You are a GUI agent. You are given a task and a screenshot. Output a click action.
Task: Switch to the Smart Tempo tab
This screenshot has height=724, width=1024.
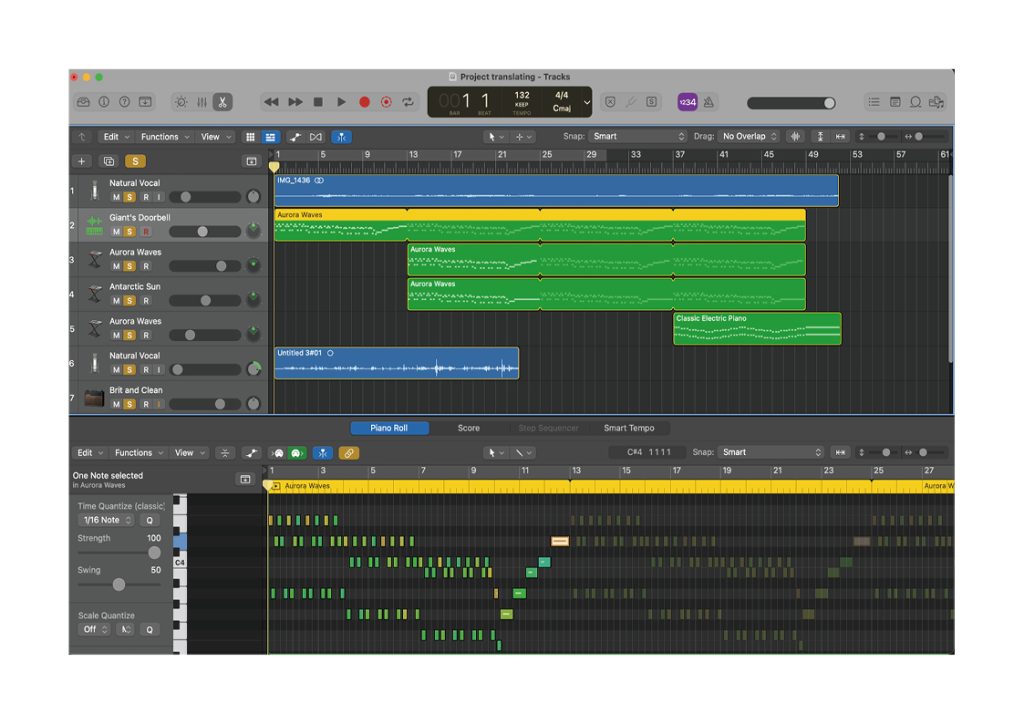click(x=628, y=428)
